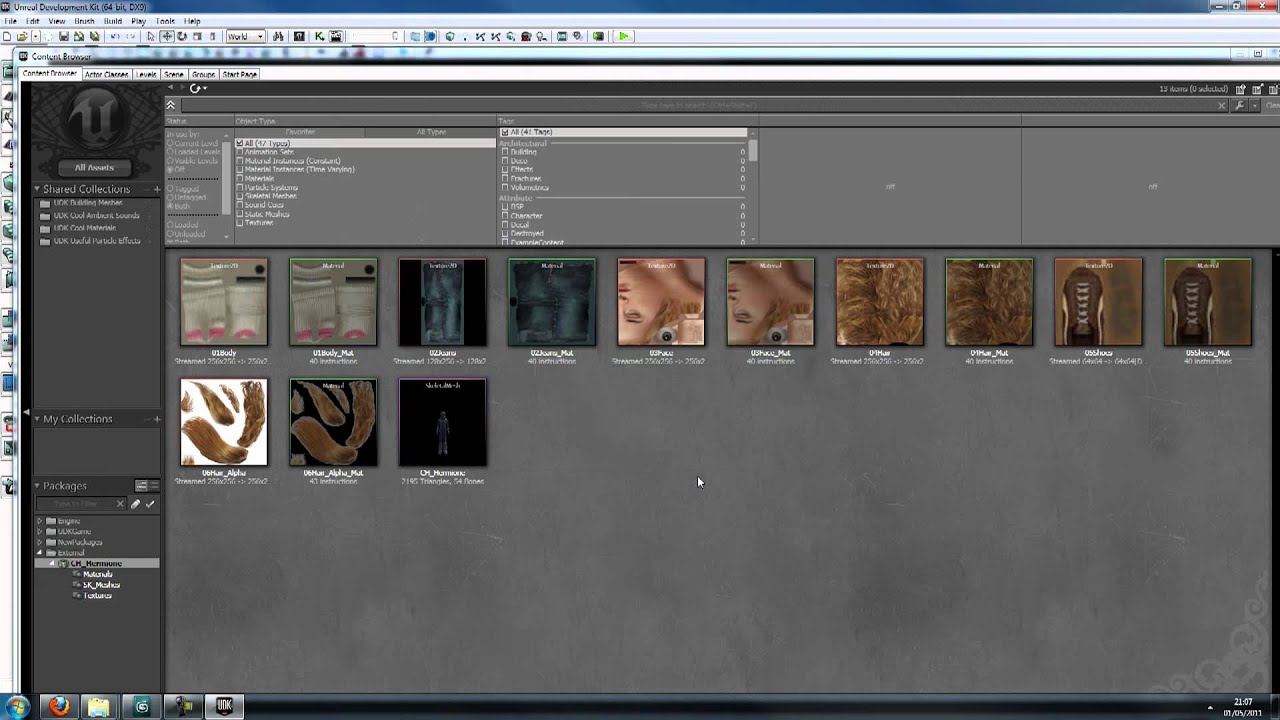The image size is (1280, 720).
Task: Select the Textures group under CH_Hermione
Action: [97, 596]
